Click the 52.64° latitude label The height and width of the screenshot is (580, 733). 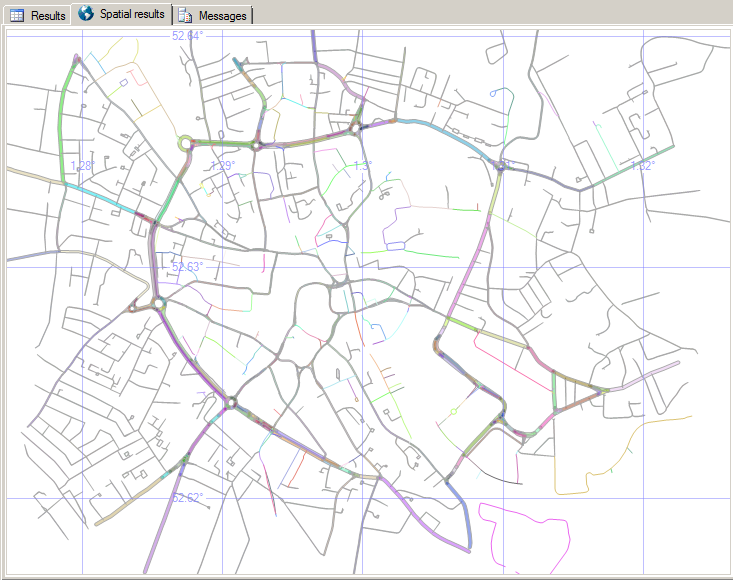[x=187, y=36]
